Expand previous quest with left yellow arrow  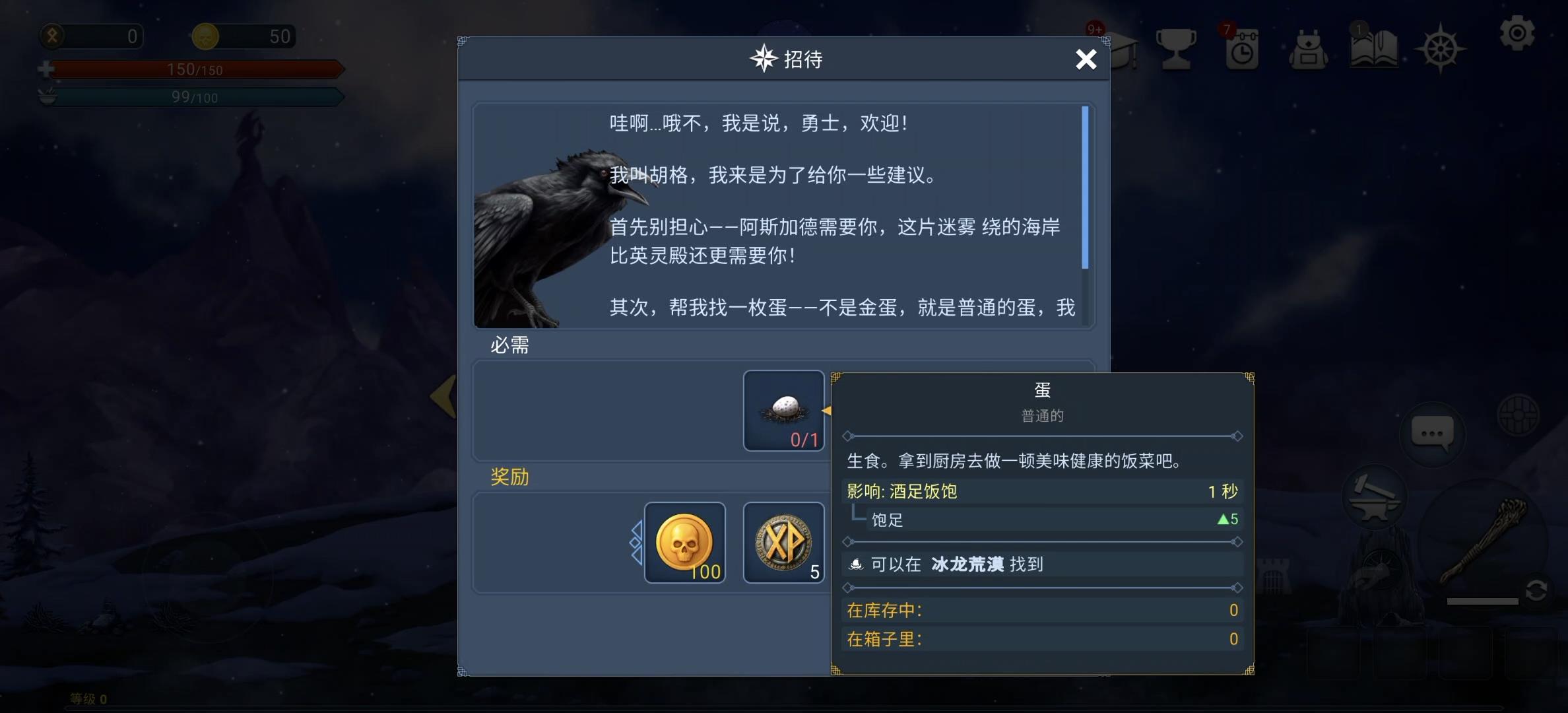443,396
